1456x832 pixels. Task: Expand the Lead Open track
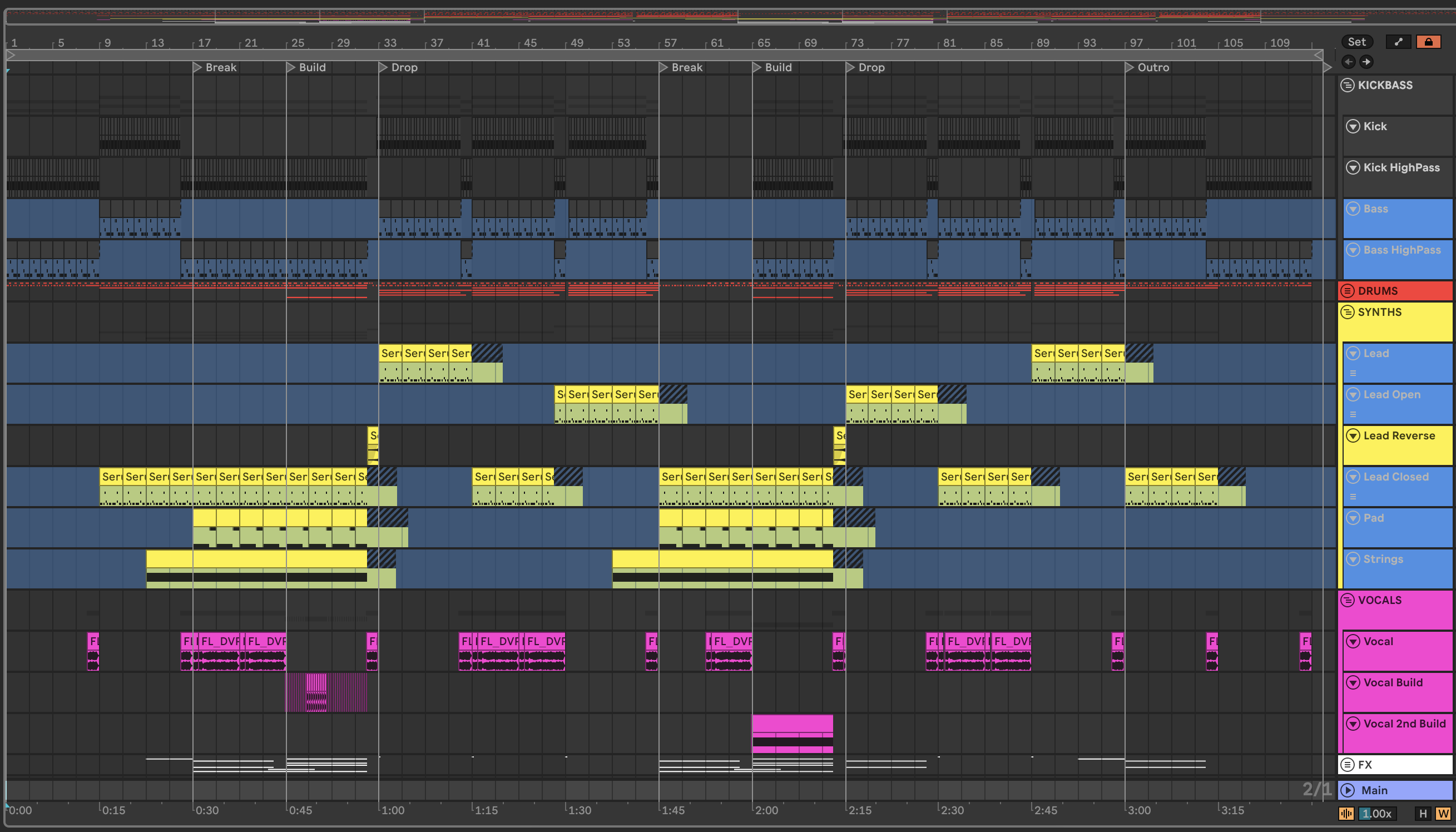(1353, 394)
